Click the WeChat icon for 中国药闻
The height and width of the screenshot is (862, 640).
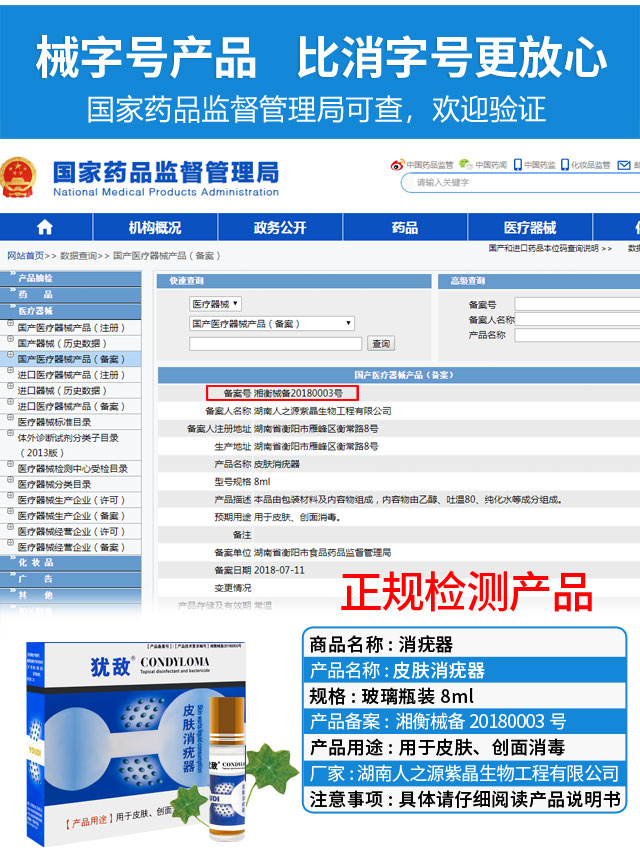click(x=466, y=164)
